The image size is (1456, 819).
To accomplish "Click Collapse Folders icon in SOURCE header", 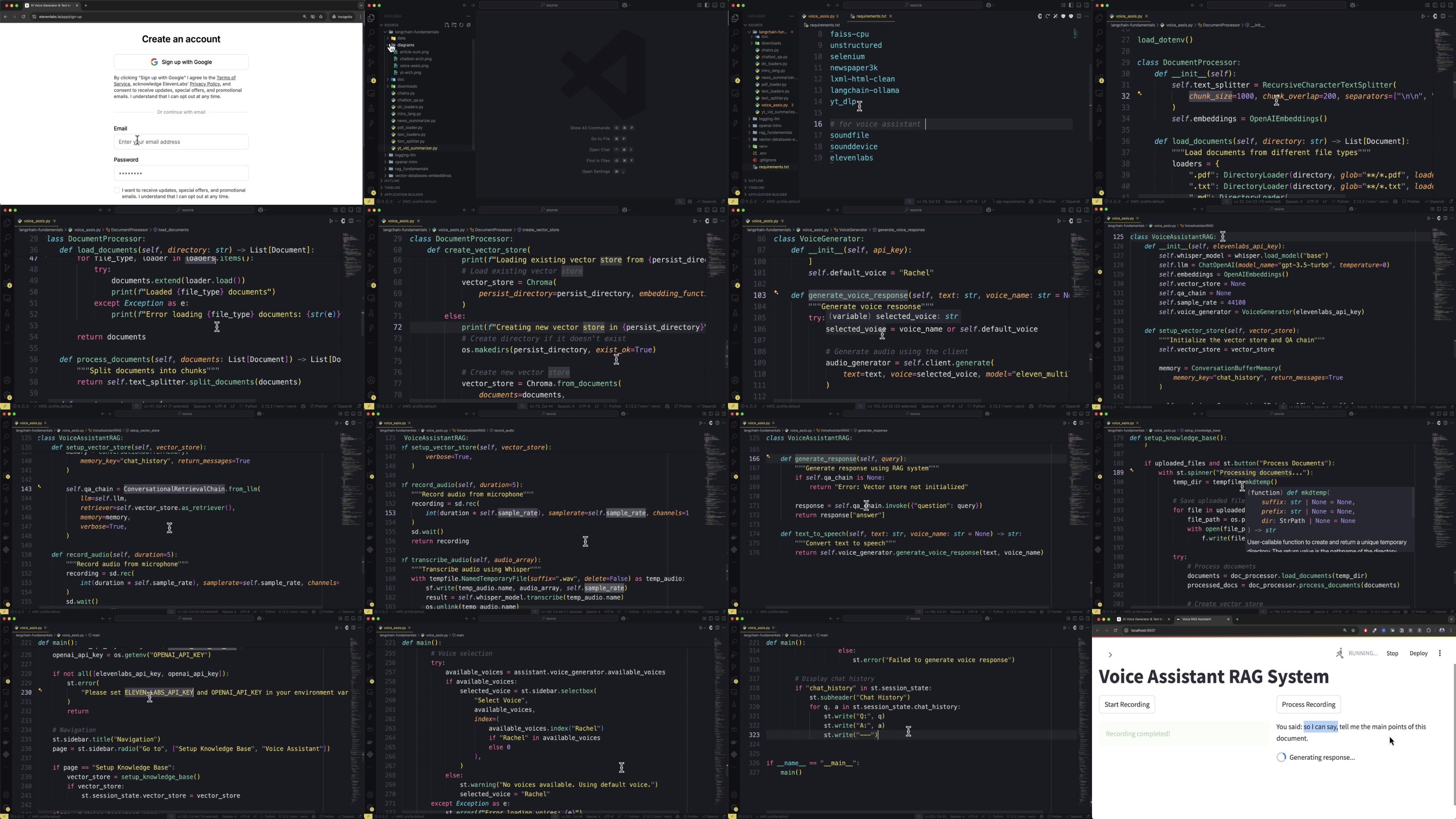I will pyautogui.click(x=469, y=25).
